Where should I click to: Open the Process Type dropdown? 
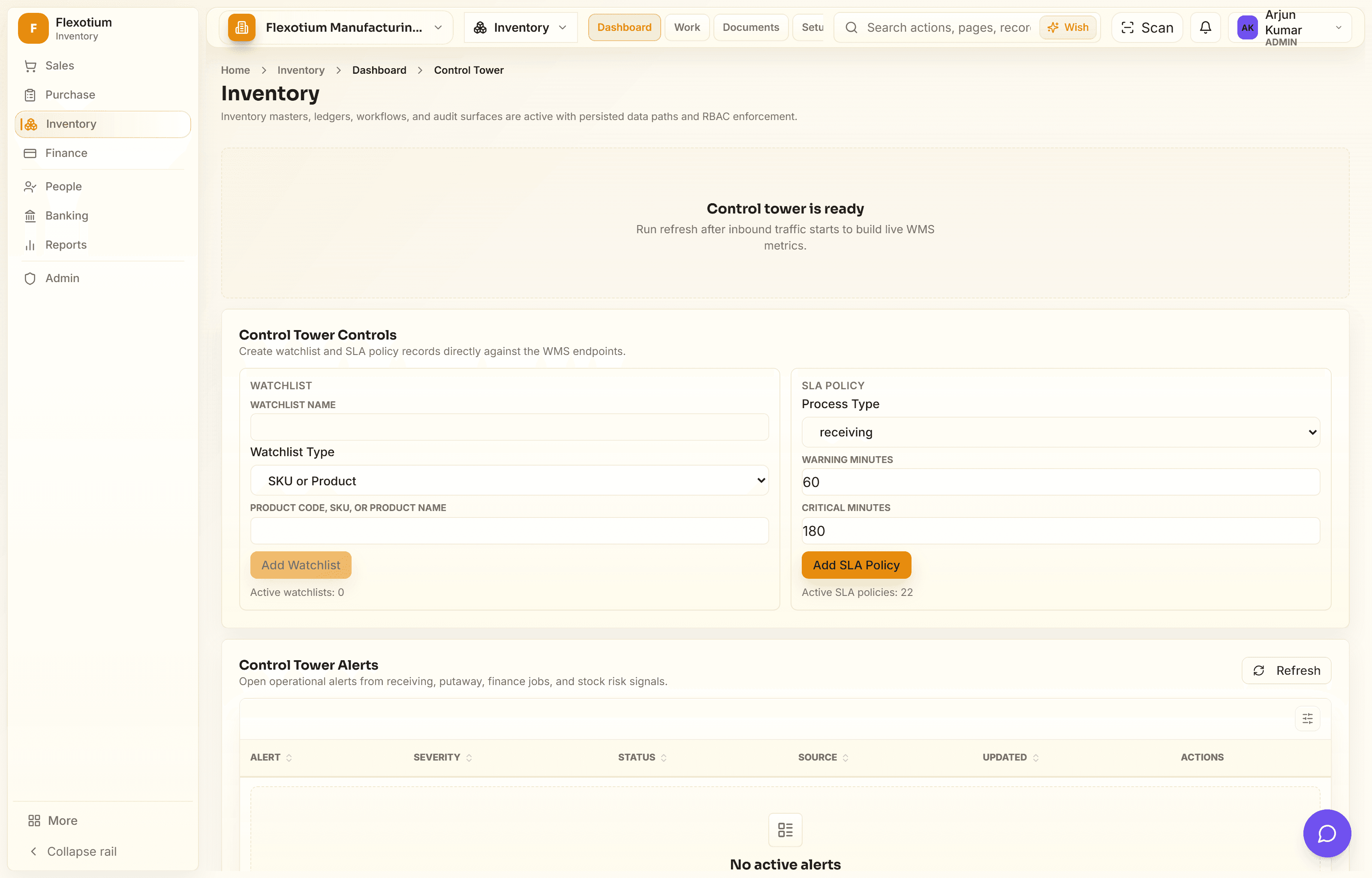1061,432
